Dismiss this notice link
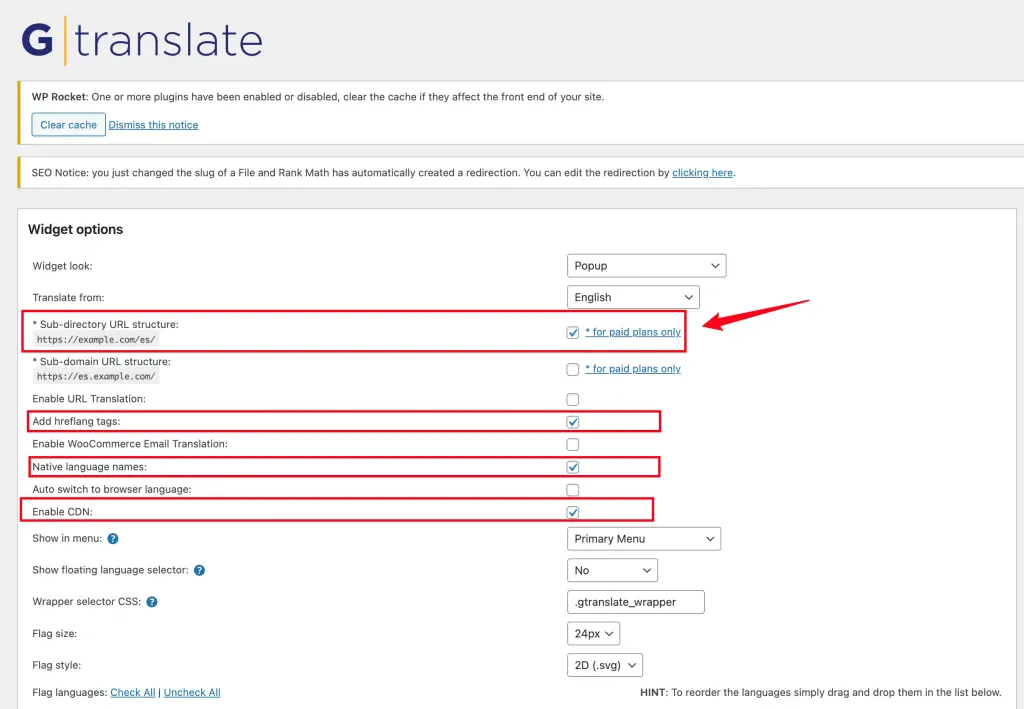 (x=153, y=125)
